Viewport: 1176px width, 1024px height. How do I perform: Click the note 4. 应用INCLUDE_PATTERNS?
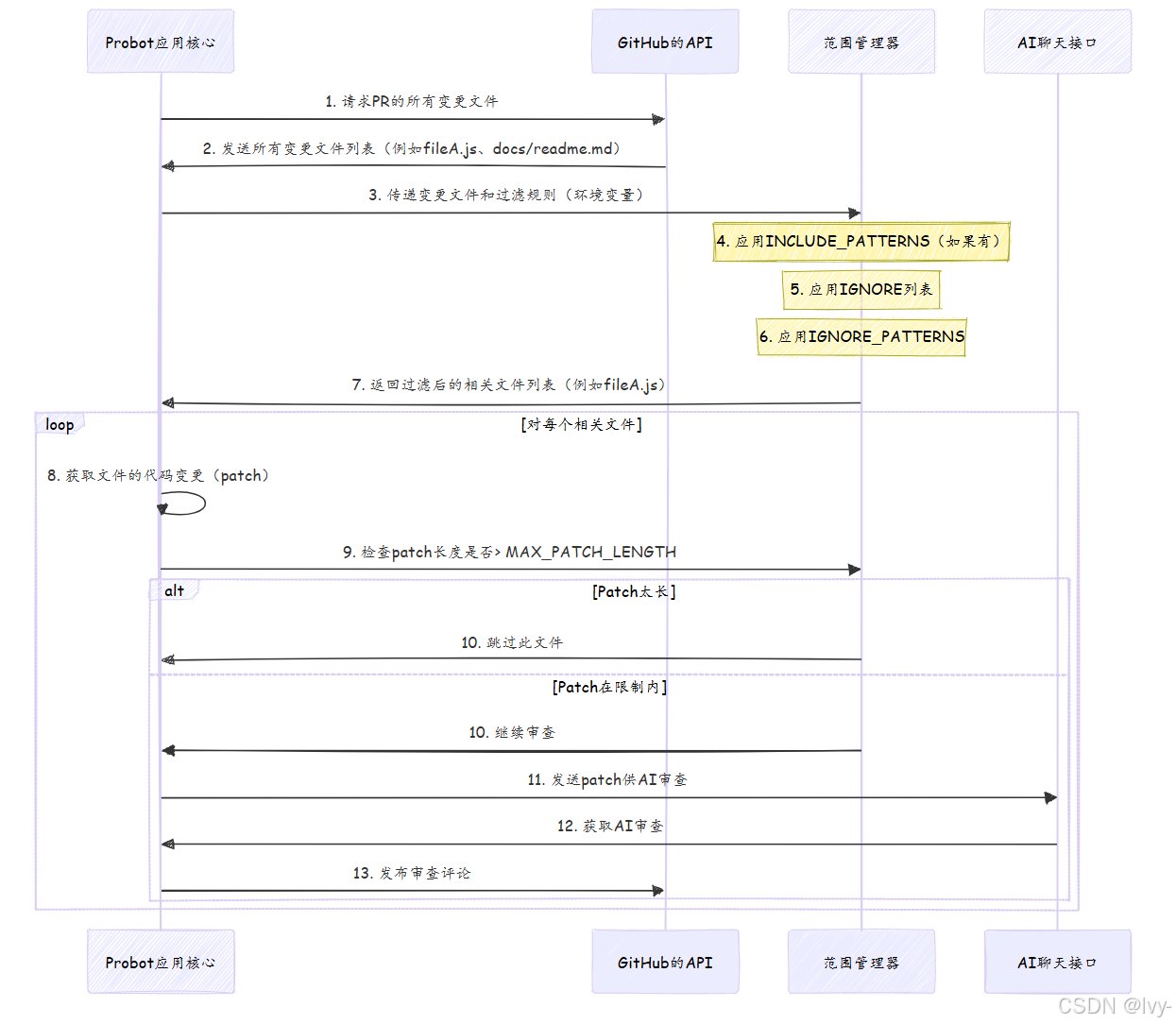861,242
